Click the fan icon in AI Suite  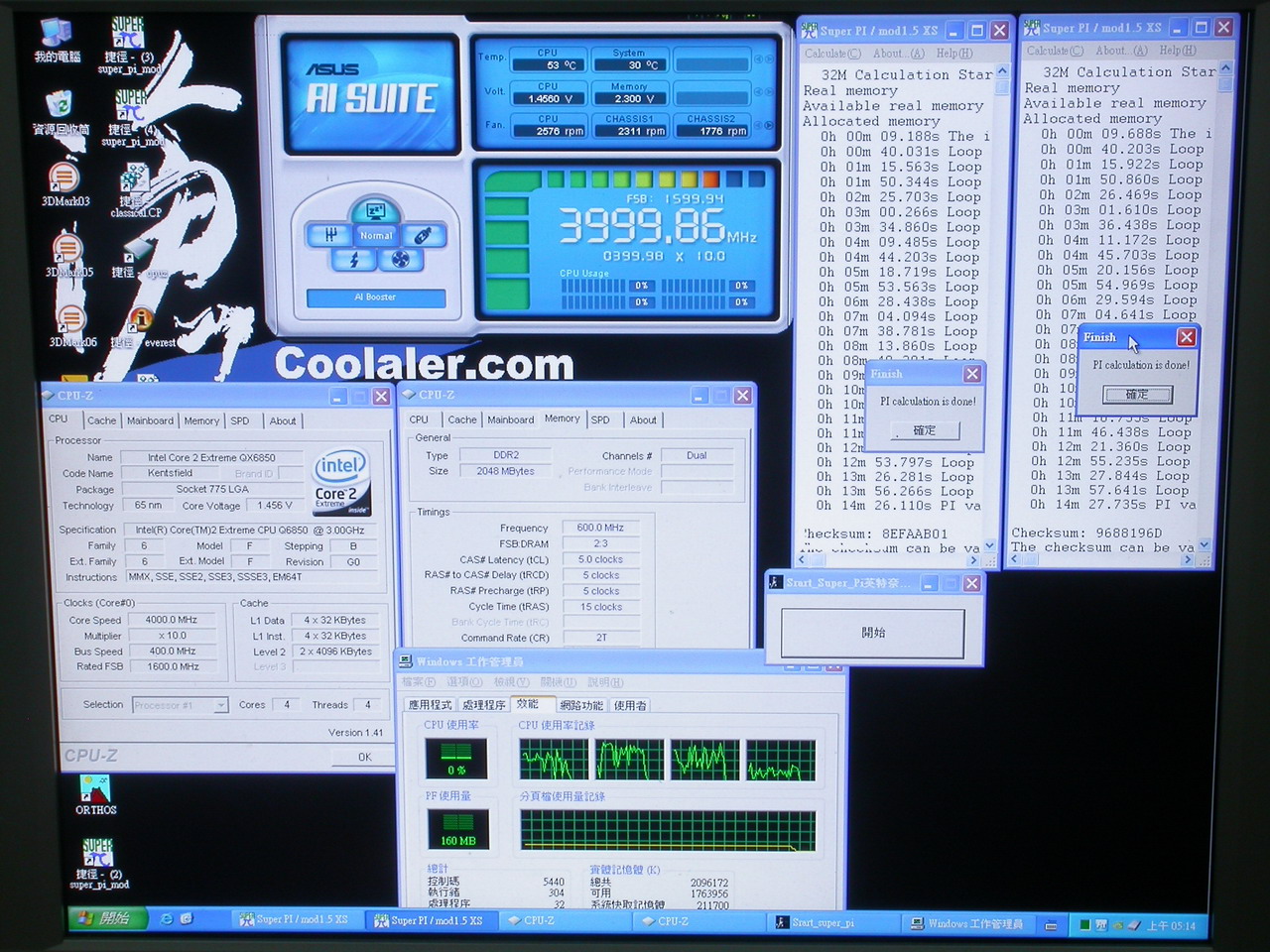click(x=400, y=260)
